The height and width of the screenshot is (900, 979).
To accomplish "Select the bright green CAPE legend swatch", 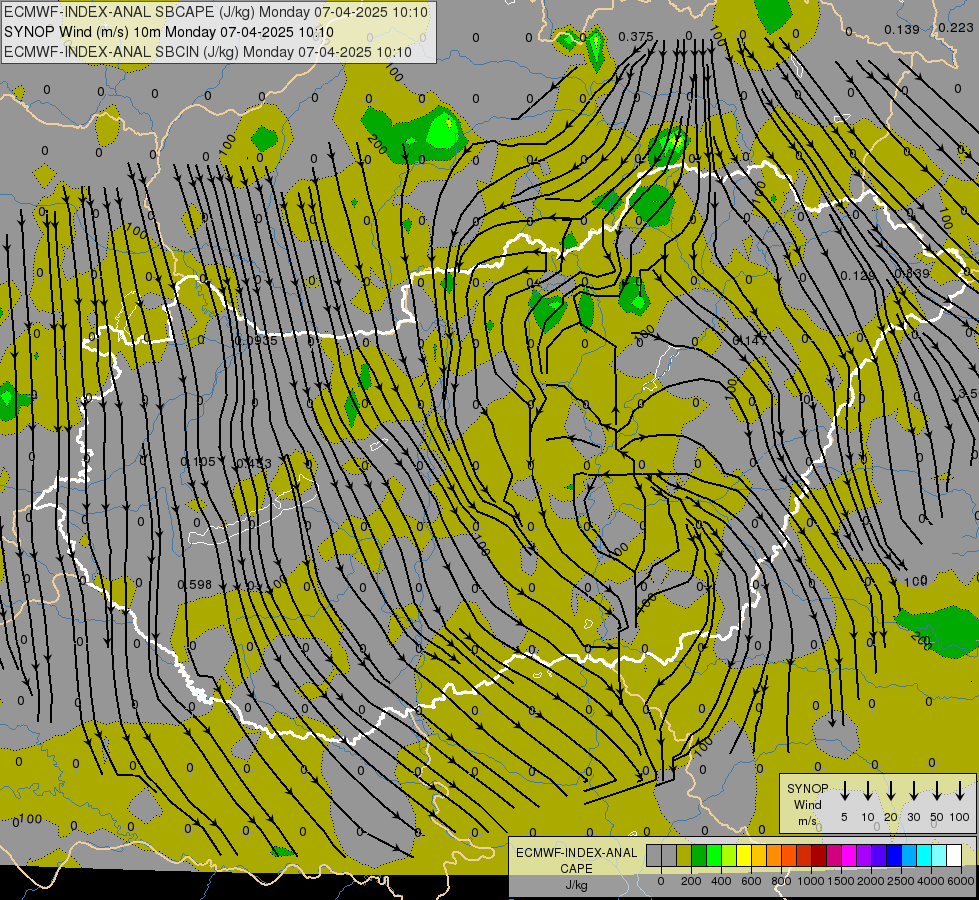I will point(714,855).
